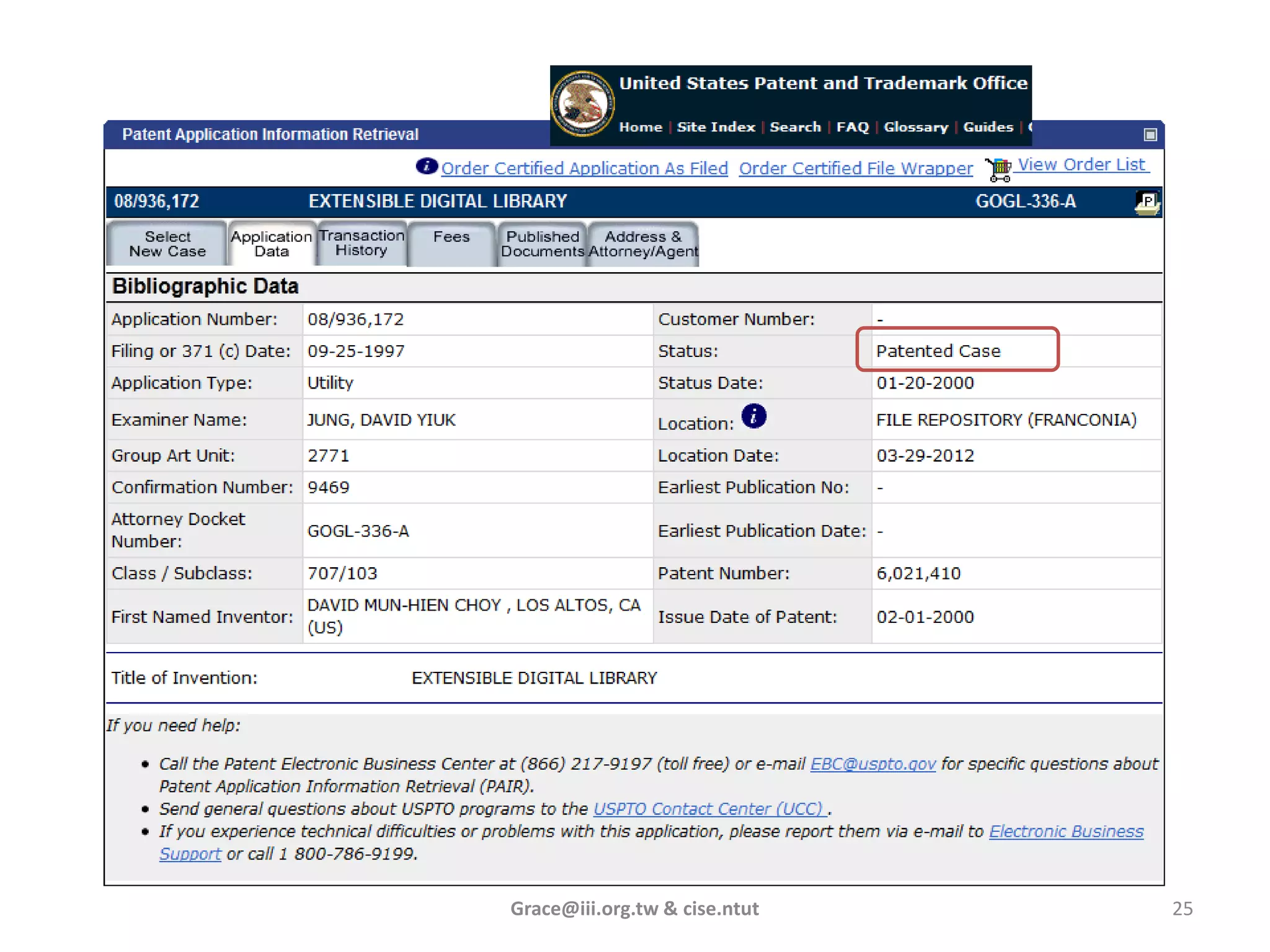The width and height of the screenshot is (1270, 952).
Task: Click the print icon beside GOGL-336-A
Action: tap(1147, 203)
